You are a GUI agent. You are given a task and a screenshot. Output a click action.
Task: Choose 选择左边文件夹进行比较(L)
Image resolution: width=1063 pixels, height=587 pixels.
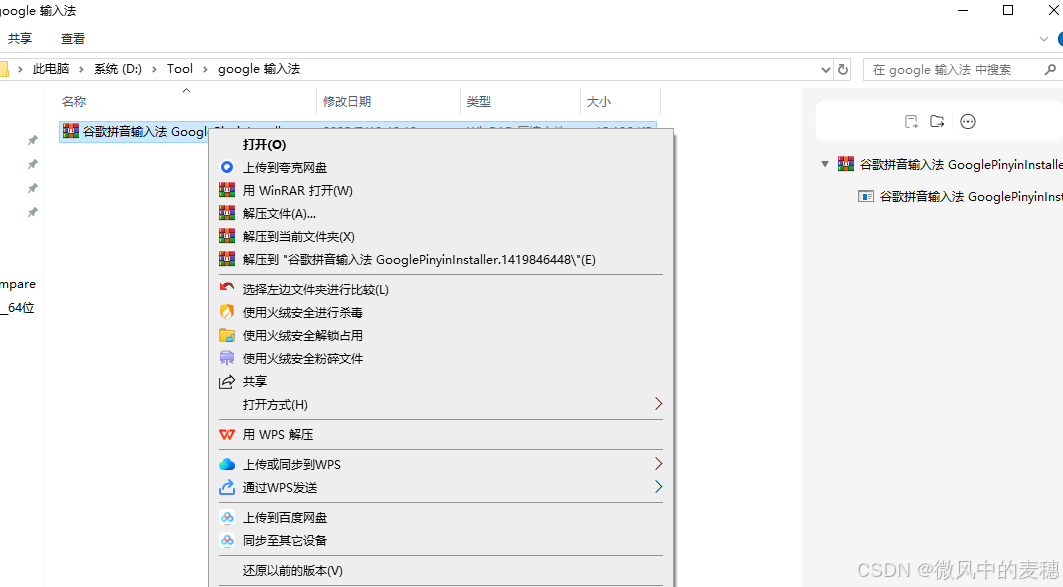pos(315,289)
